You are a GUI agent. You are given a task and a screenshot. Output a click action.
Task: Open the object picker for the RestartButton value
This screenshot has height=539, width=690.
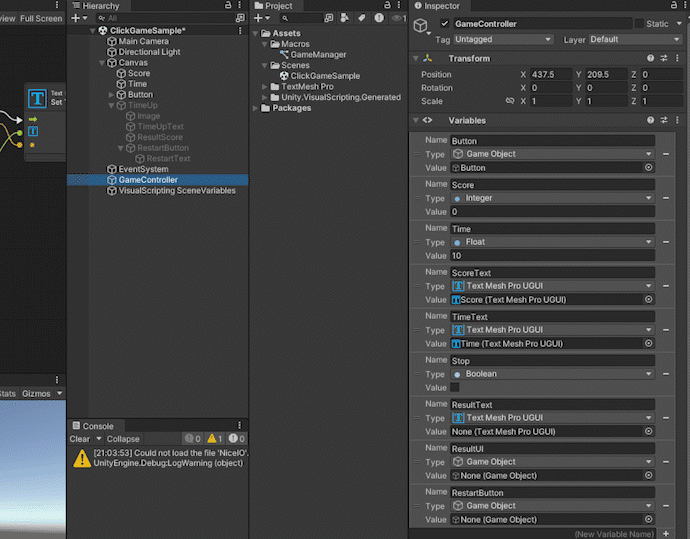(x=649, y=519)
